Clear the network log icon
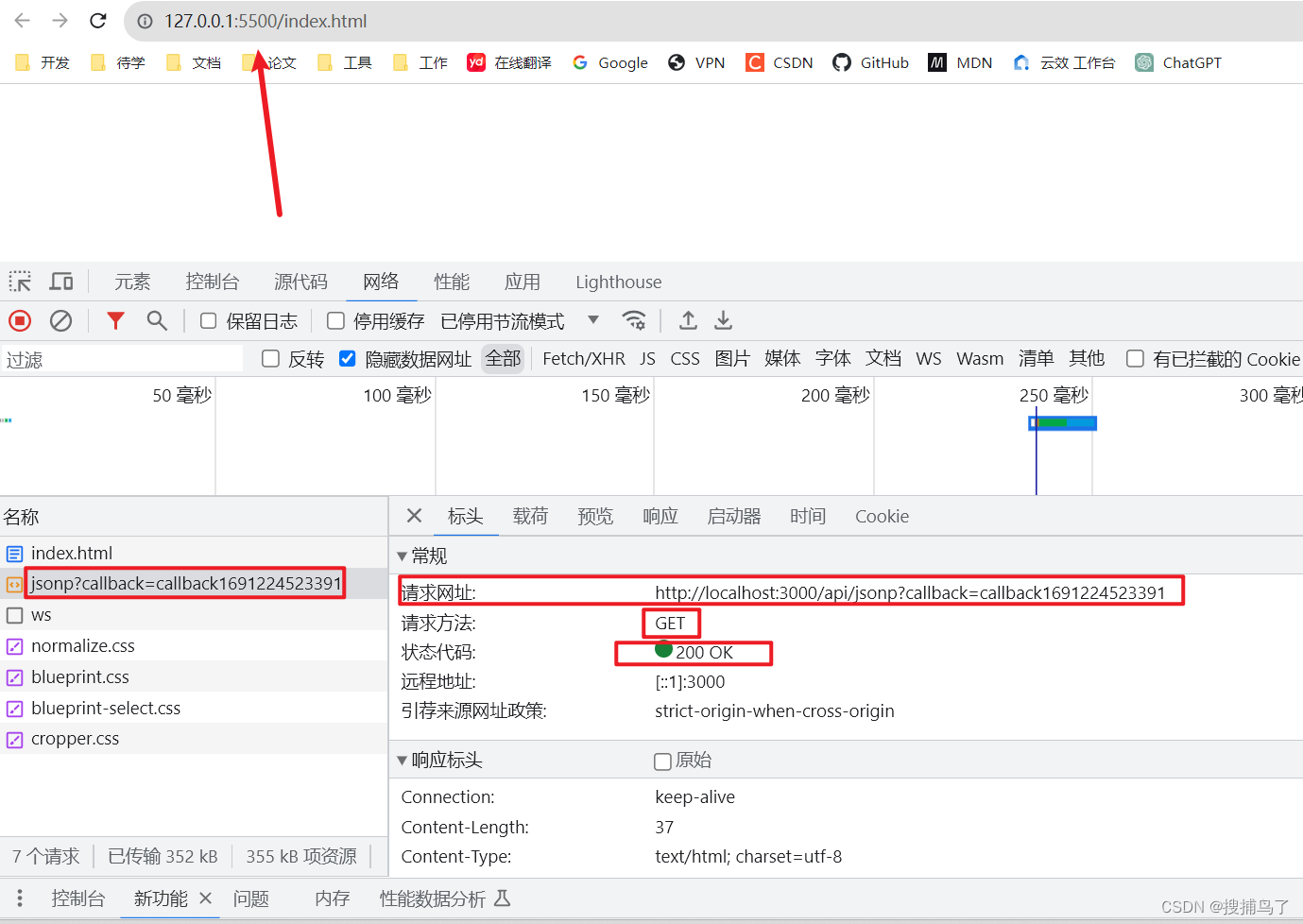1303x924 pixels. (60, 321)
